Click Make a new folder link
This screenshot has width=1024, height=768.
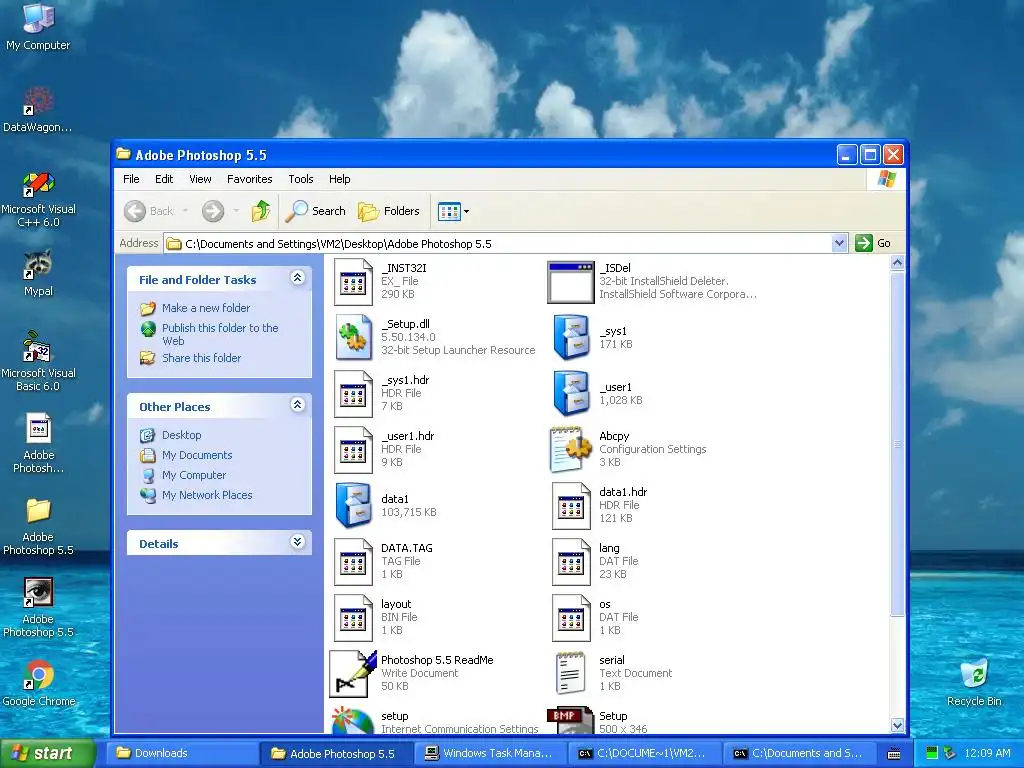206,308
